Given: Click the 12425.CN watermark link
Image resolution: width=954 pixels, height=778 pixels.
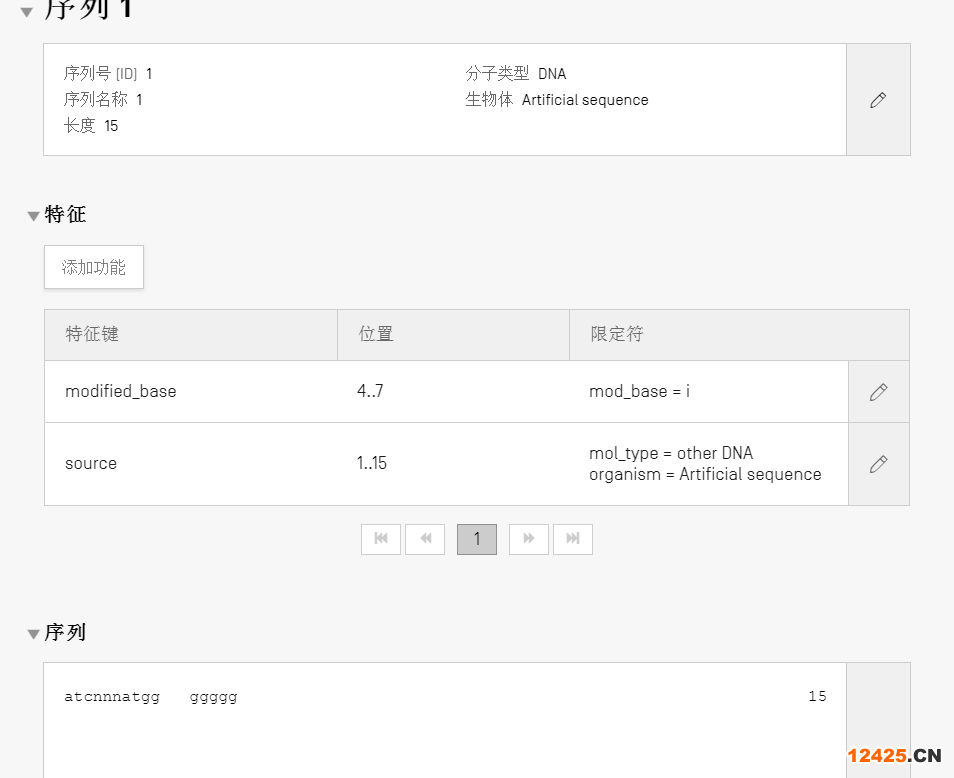Looking at the screenshot, I should (894, 756).
